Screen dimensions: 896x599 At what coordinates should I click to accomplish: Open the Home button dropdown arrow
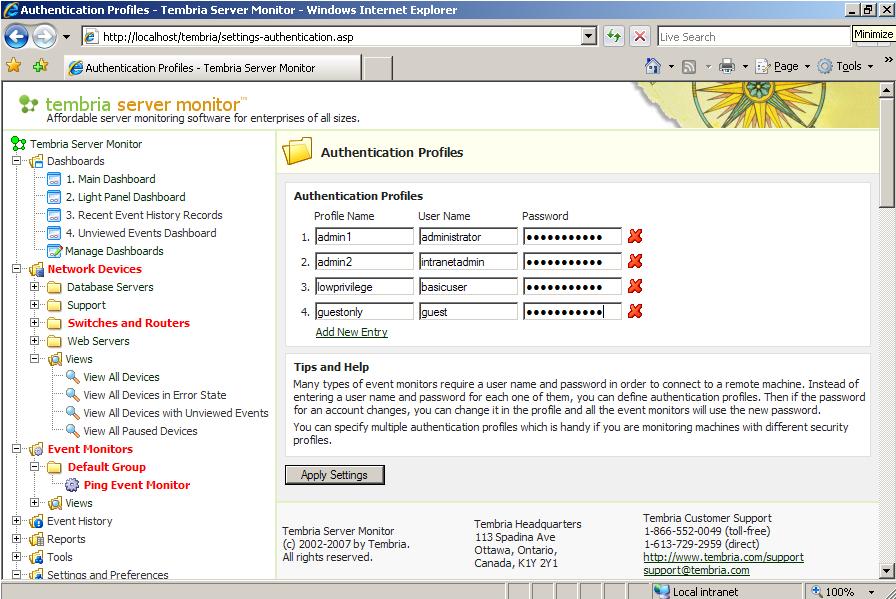tap(671, 67)
